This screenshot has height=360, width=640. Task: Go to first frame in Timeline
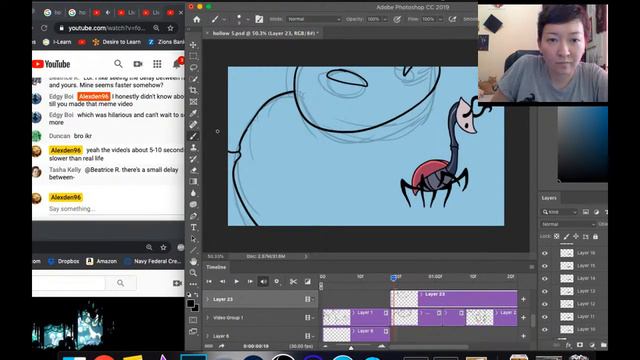209,282
